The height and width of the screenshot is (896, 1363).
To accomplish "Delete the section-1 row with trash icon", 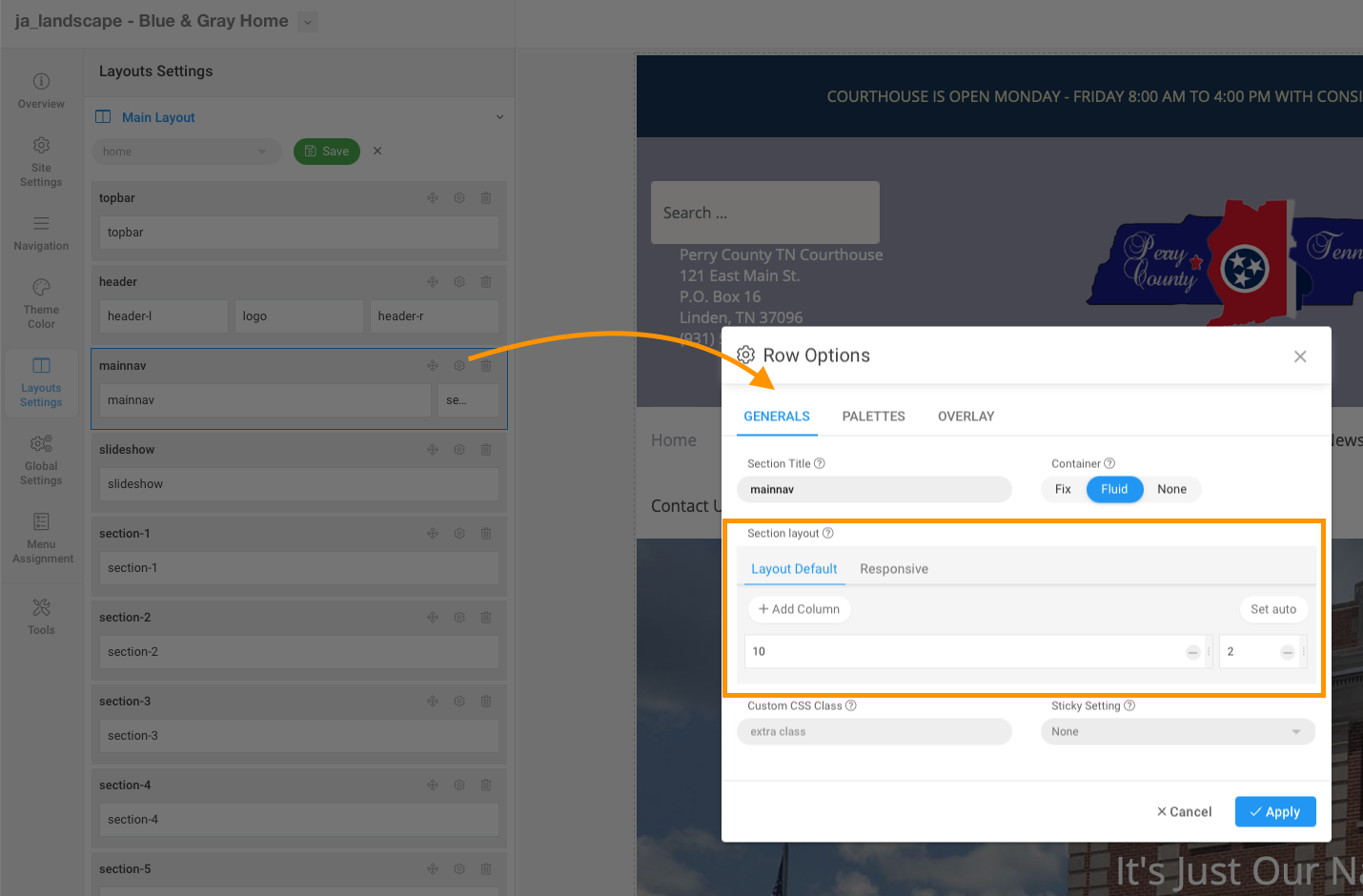I will point(486,534).
